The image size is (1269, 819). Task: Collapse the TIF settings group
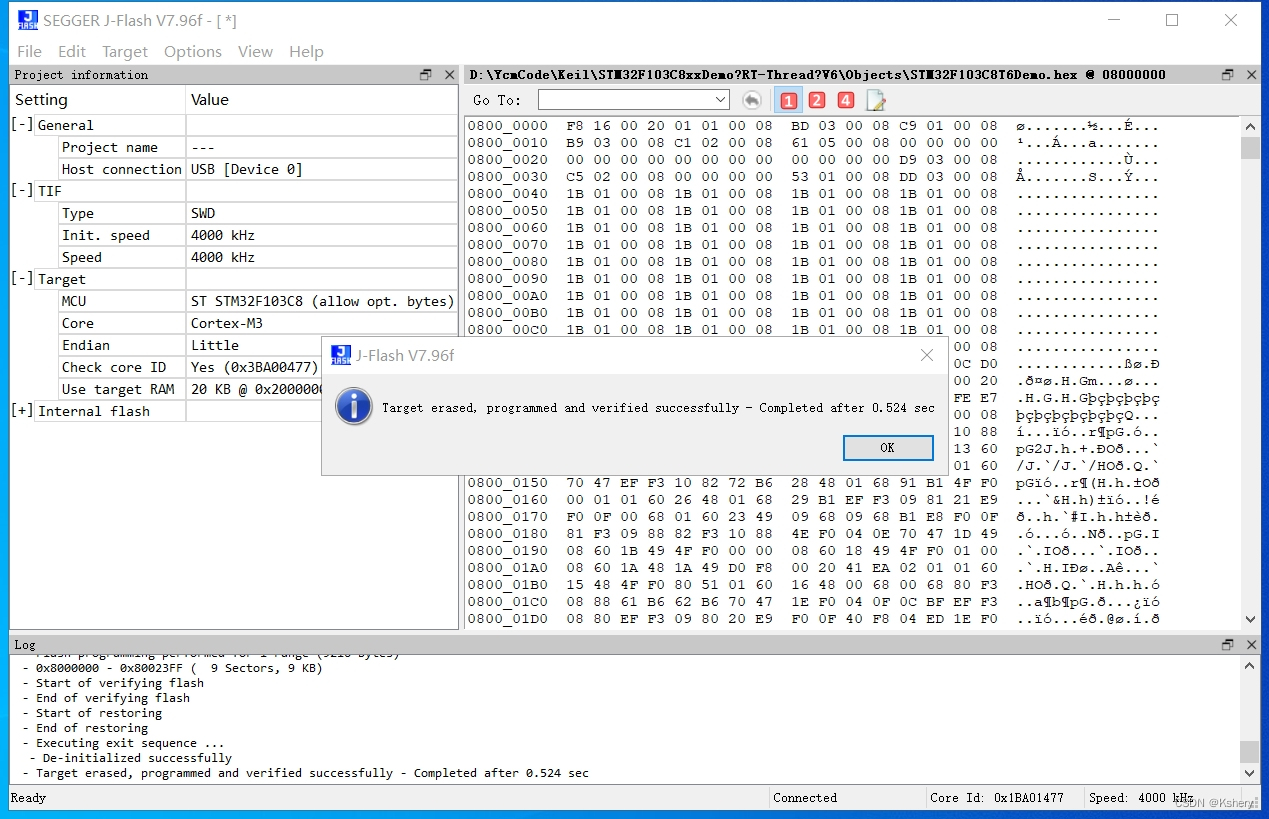click(22, 191)
